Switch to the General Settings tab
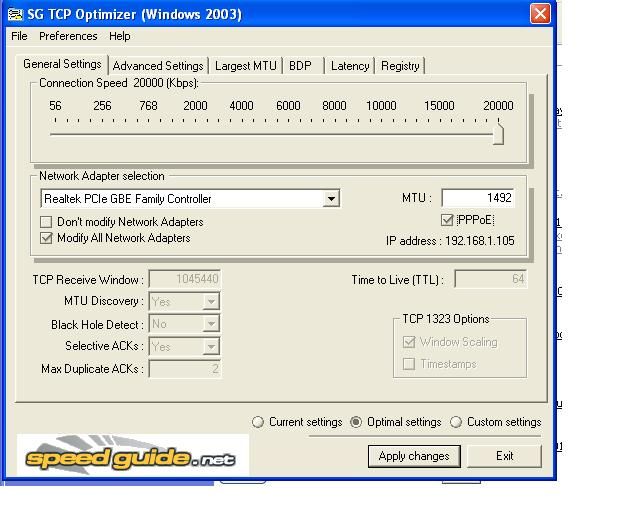Screen dimensions: 640x512 62,64
